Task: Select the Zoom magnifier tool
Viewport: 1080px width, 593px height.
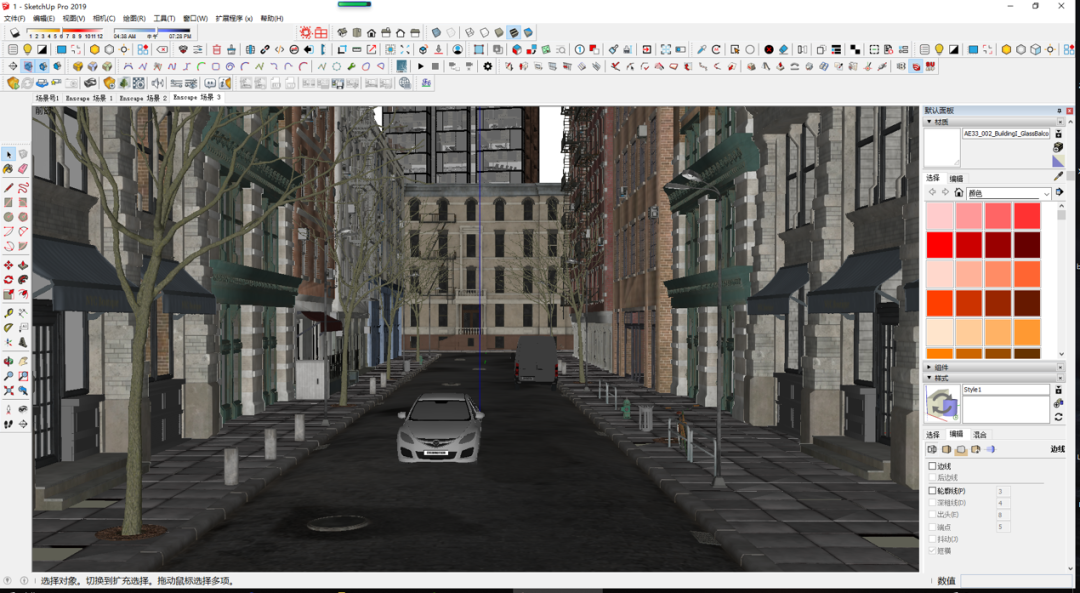Action: point(8,376)
